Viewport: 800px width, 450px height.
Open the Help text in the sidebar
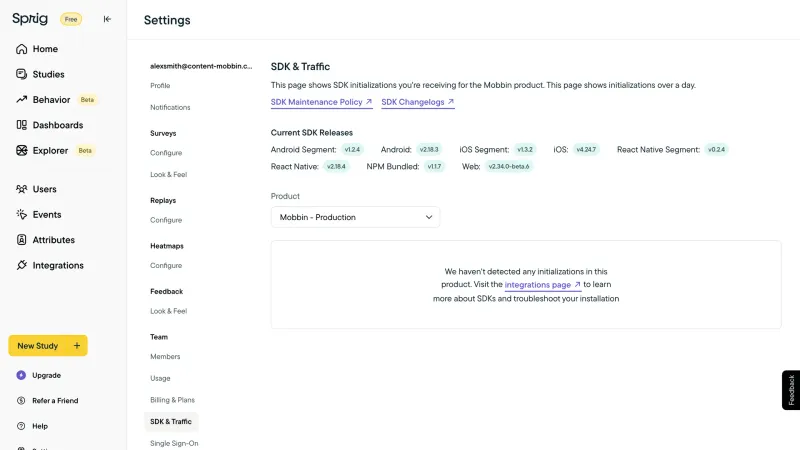click(x=40, y=426)
